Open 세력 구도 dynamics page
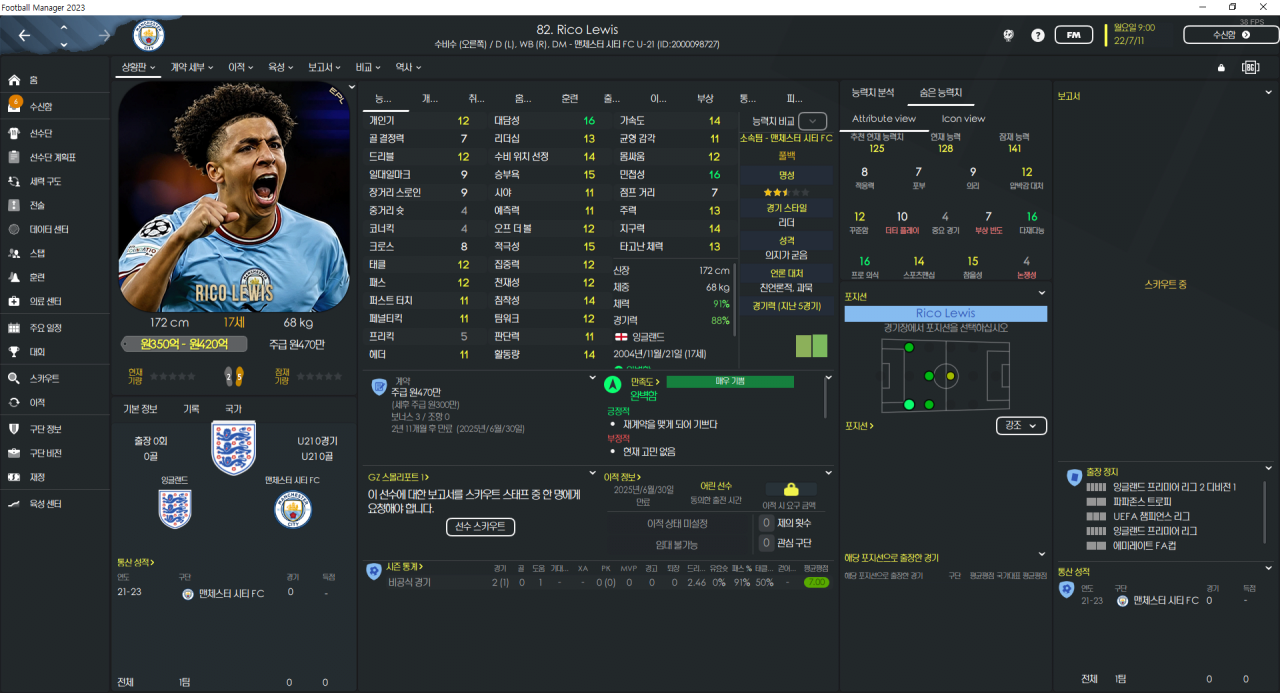 point(55,181)
